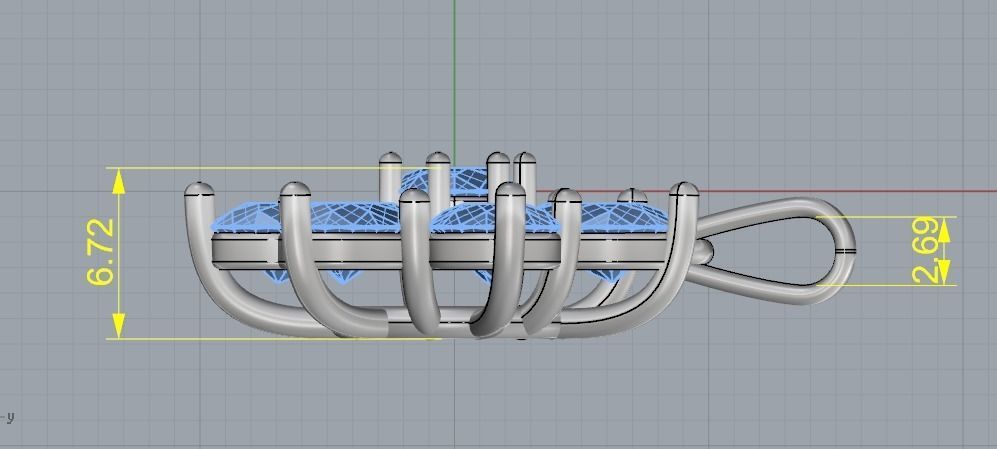Screen dimensions: 997x449
Task: Click the pendant bail loop
Action: click(x=773, y=251)
